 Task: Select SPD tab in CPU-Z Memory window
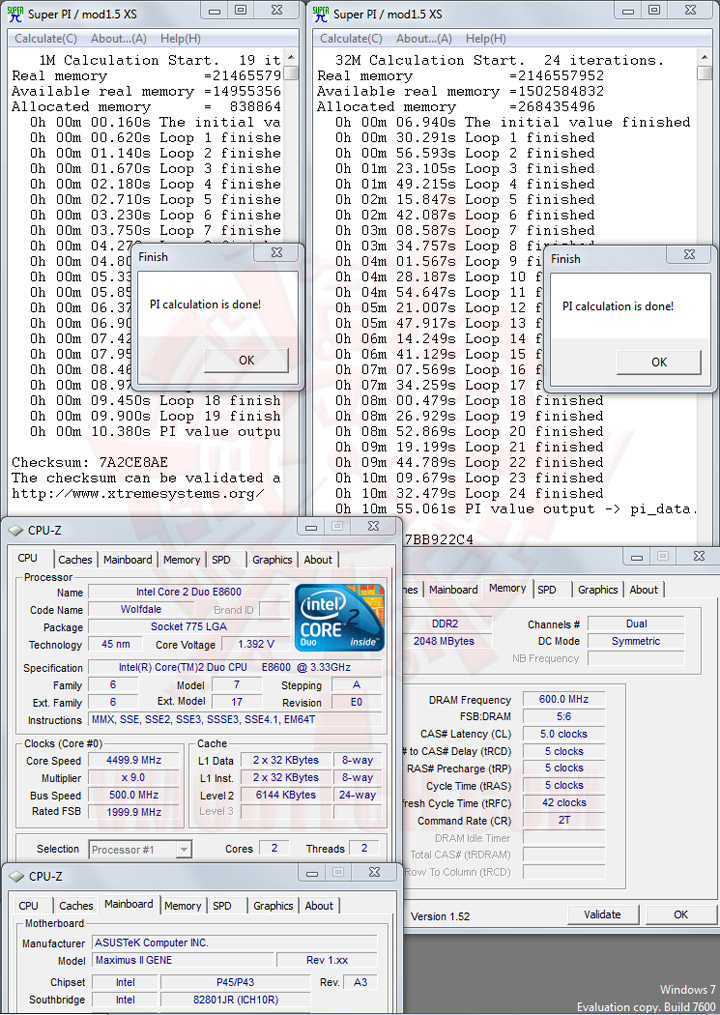(x=547, y=590)
